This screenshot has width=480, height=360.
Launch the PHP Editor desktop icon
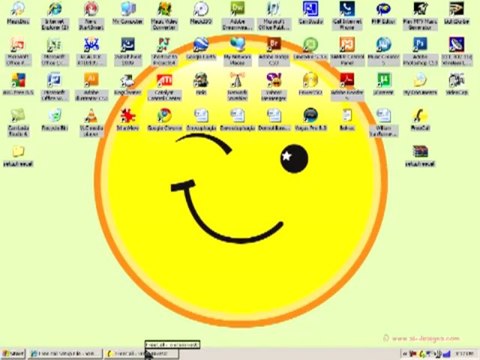383,13
